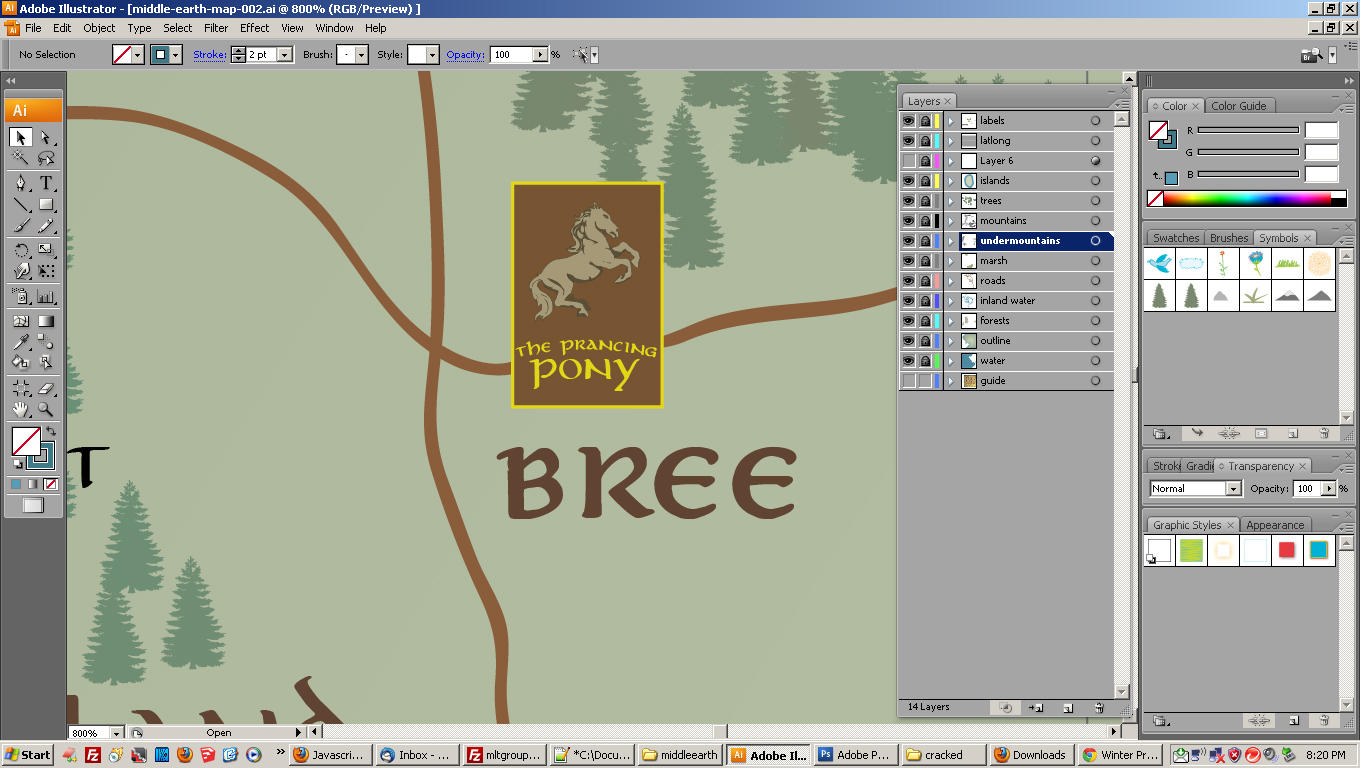Click the swap fill and stroke arrows
This screenshot has height=768, width=1360.
pyautogui.click(x=50, y=432)
